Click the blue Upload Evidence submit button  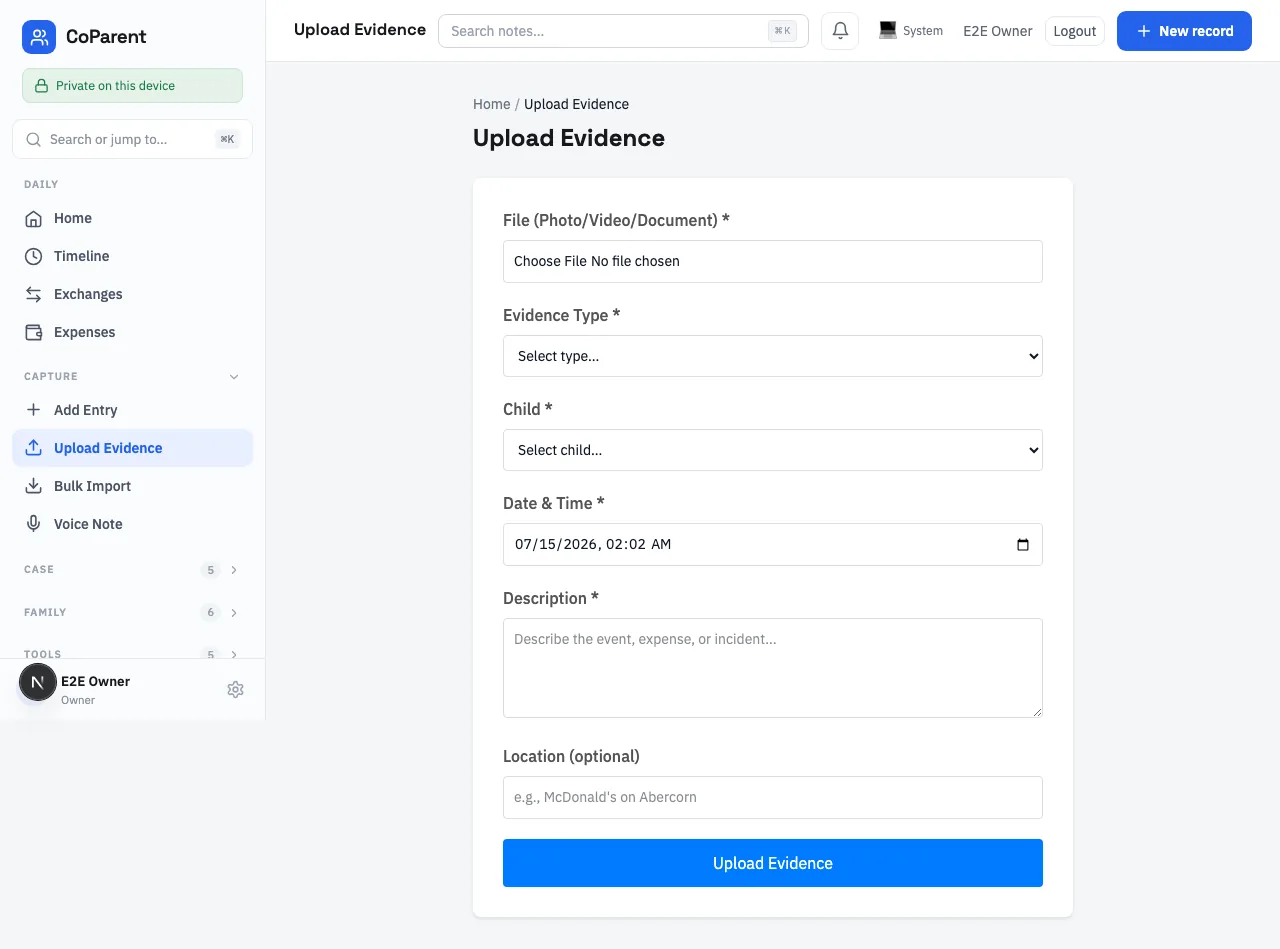pyautogui.click(x=773, y=863)
